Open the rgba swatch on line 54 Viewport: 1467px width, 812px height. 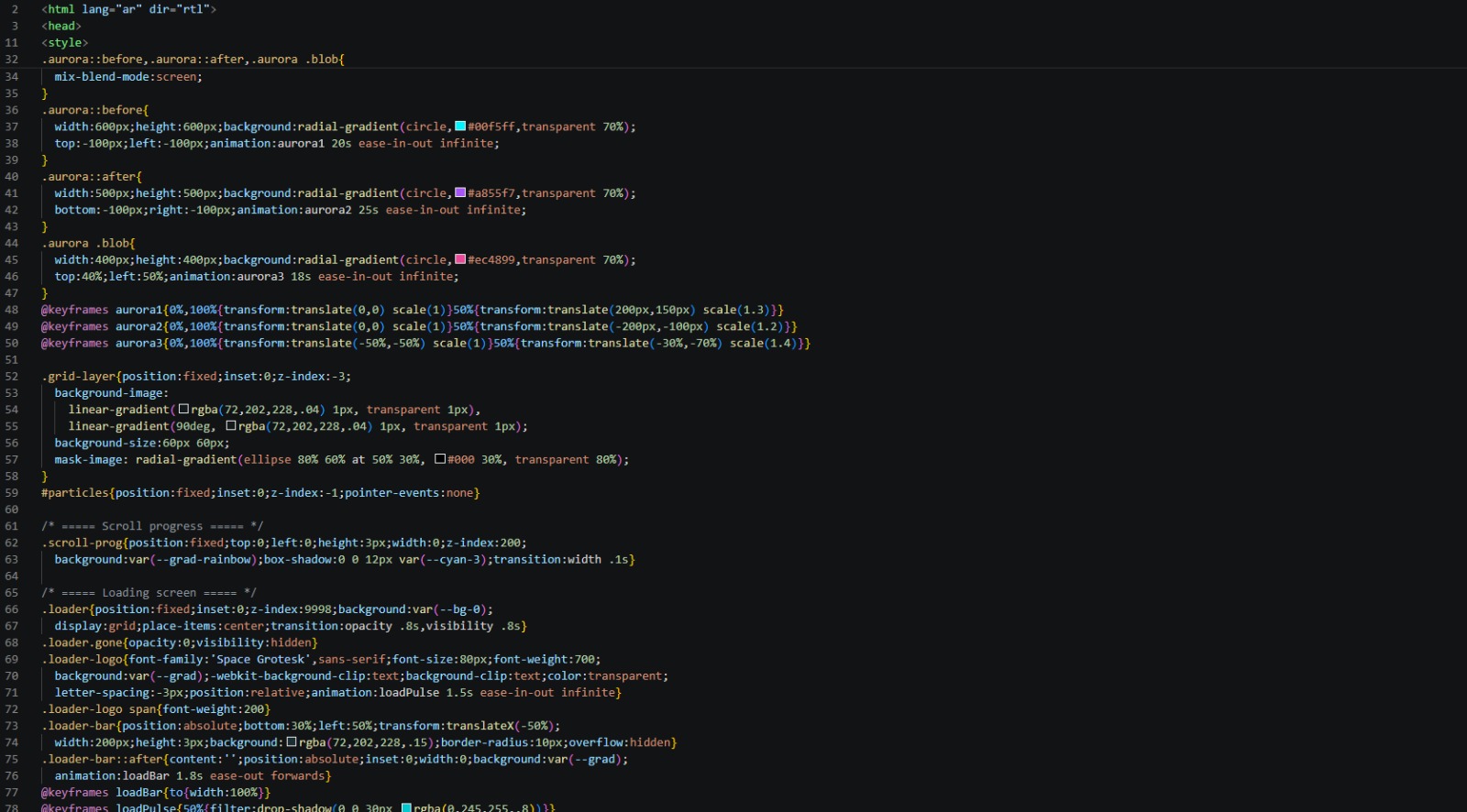click(183, 410)
